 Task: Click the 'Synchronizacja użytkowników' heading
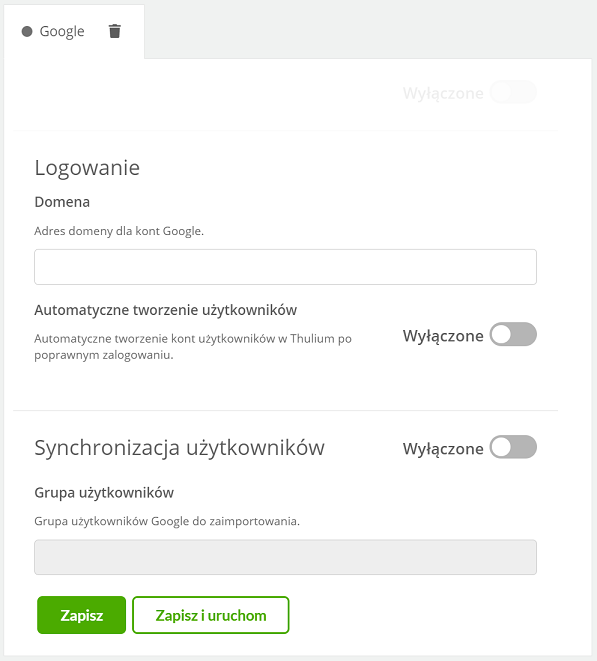click(179, 448)
